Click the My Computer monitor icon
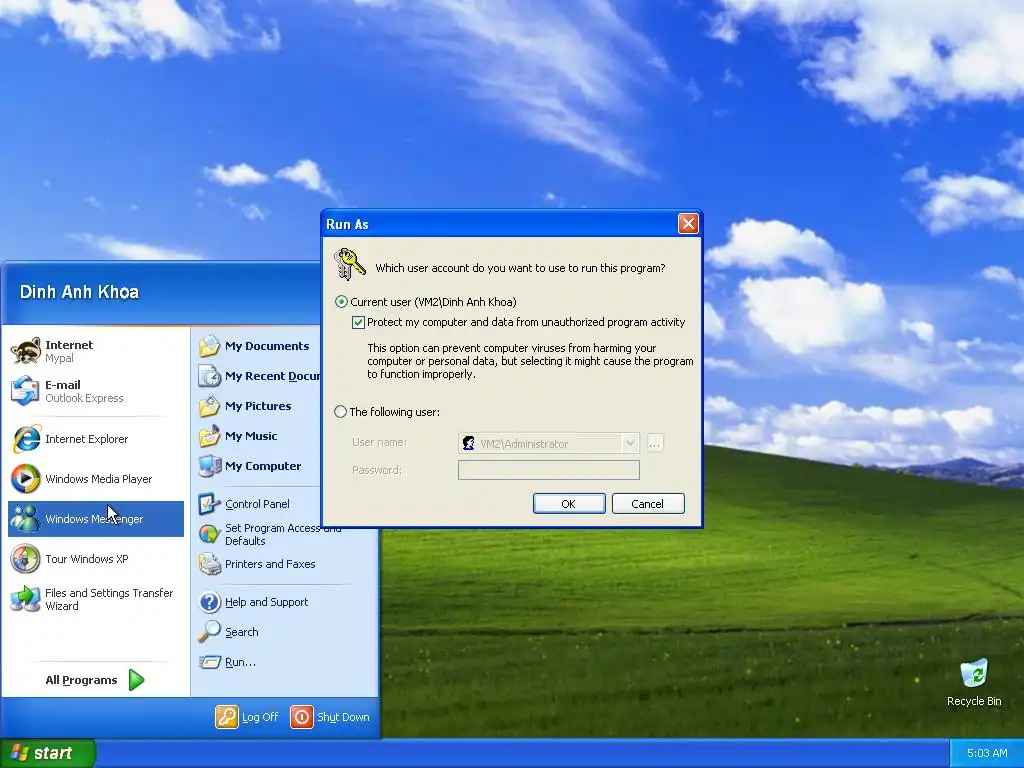The width and height of the screenshot is (1024, 768). pos(210,466)
